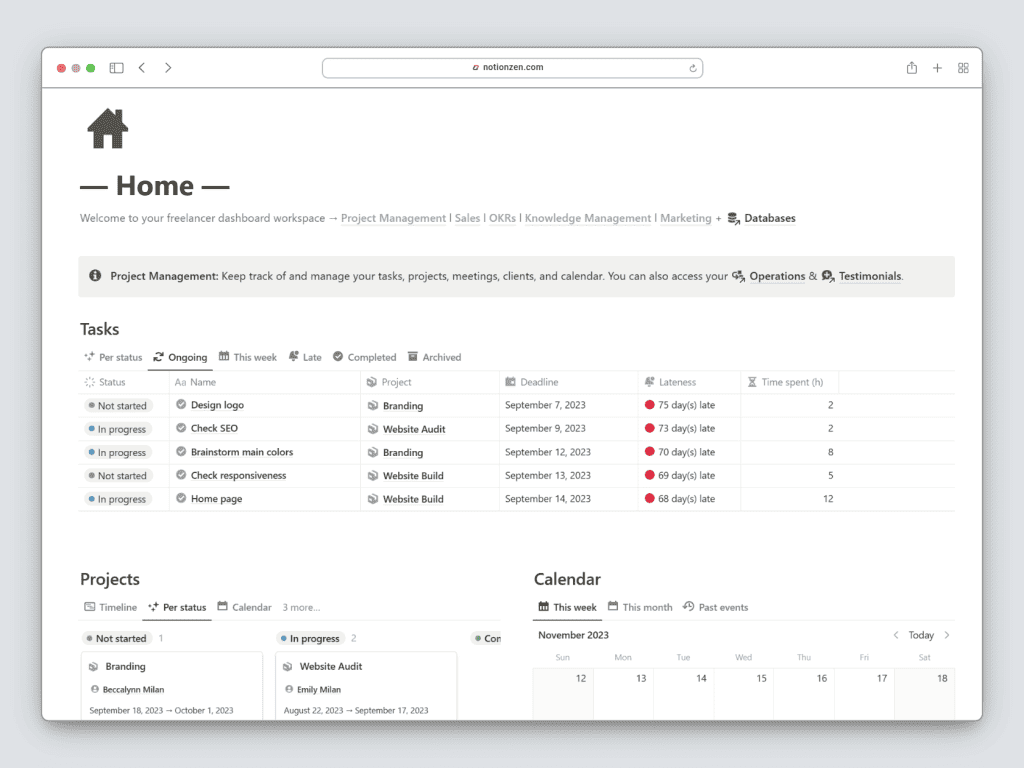Switch to the Completed tasks tab
Viewport: 1024px width, 768px height.
364,357
